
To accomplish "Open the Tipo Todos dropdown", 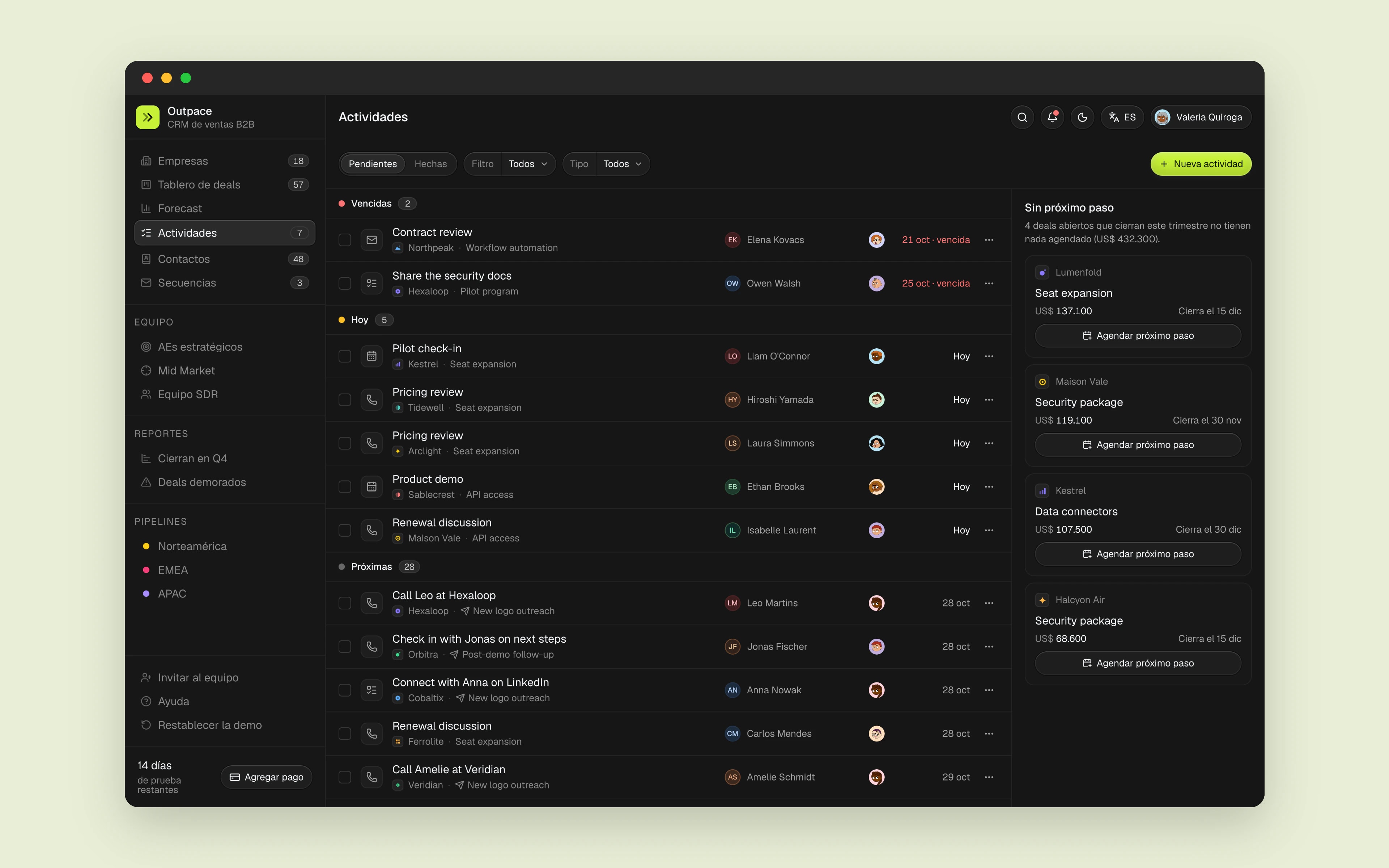I will (622, 164).
